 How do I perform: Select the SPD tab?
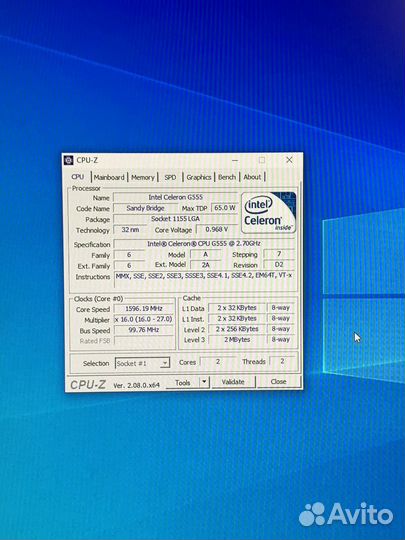coord(170,177)
